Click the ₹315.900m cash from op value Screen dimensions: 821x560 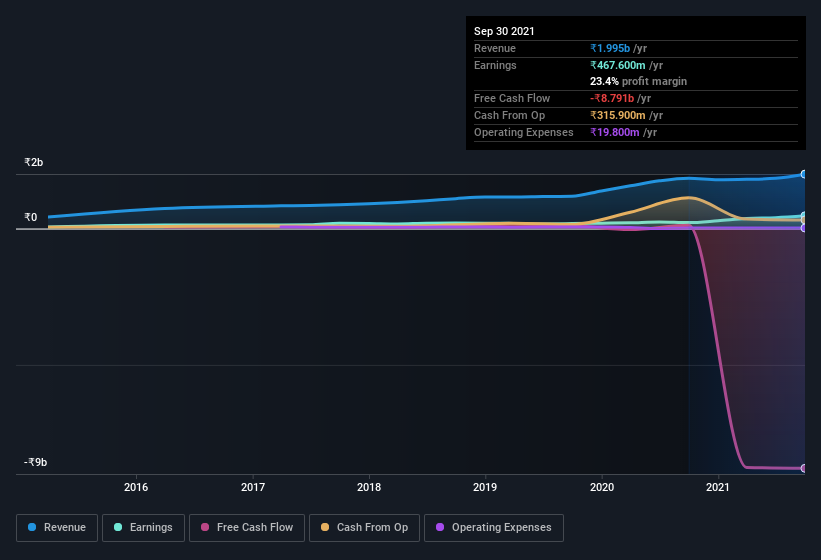click(618, 115)
